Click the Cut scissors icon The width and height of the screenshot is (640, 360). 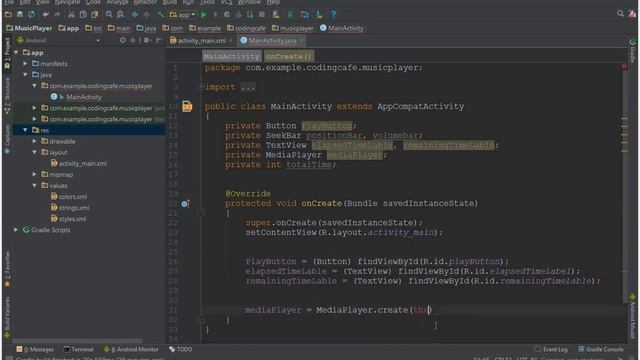[71, 15]
